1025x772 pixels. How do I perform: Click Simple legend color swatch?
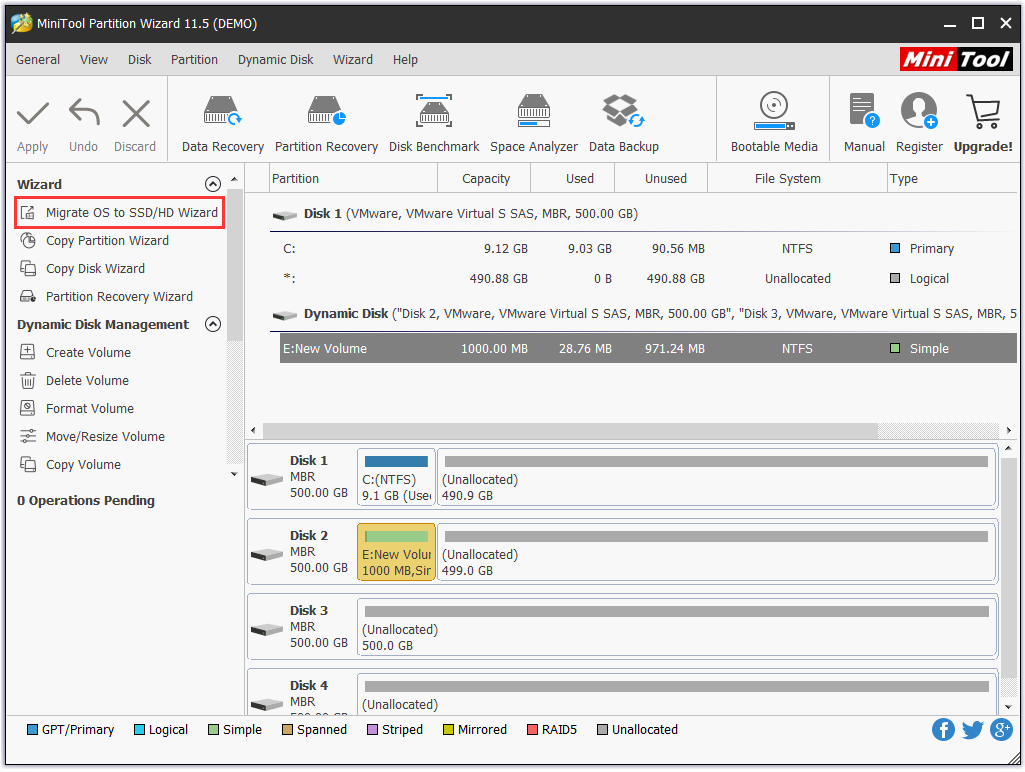213,730
